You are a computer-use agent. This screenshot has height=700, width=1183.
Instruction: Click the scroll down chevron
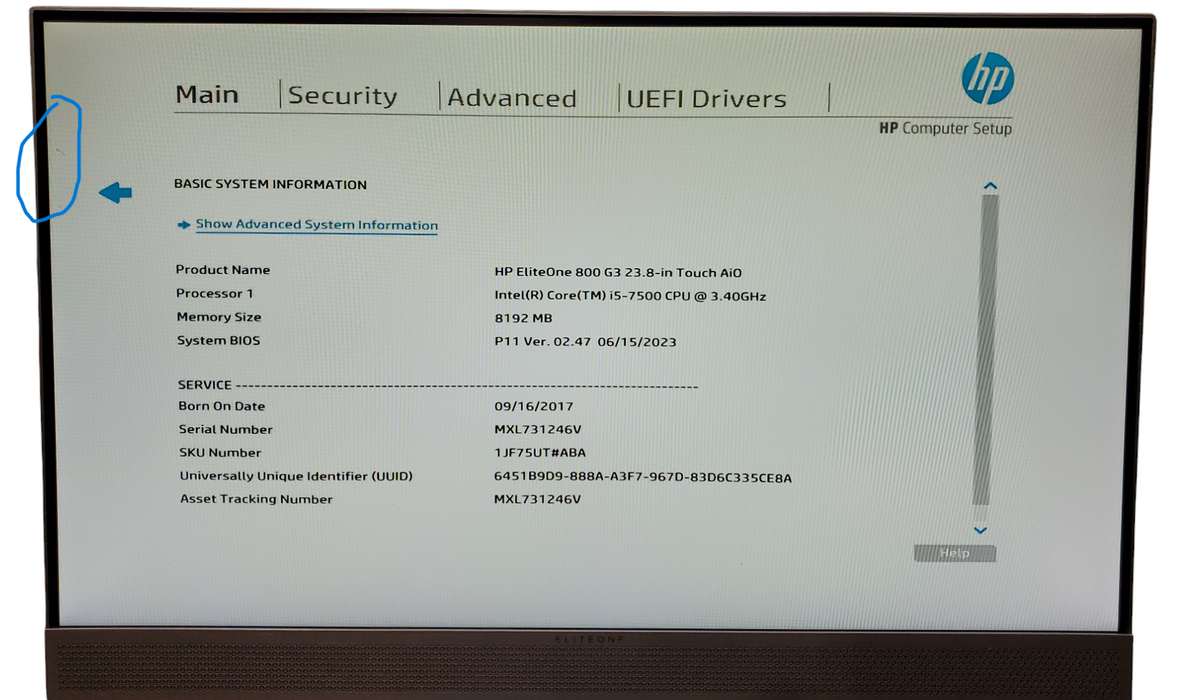pos(980,530)
